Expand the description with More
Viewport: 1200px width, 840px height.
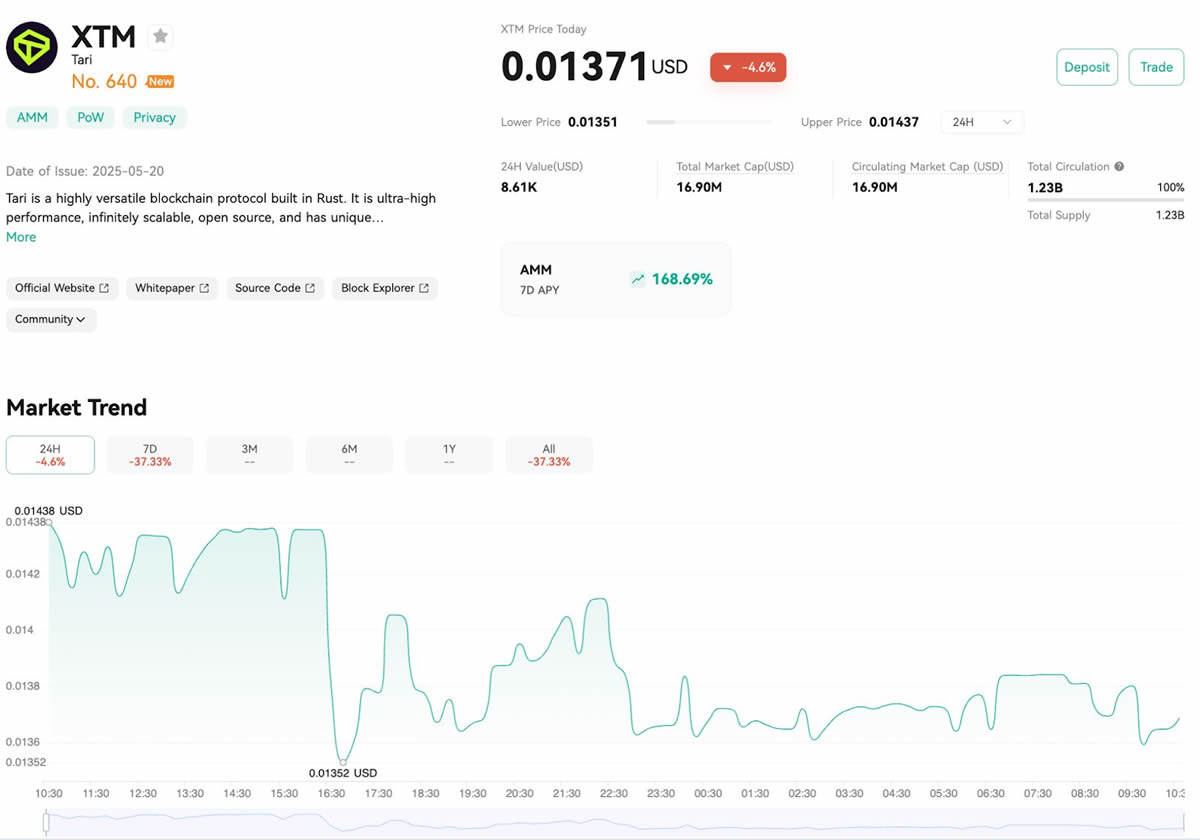(21, 237)
